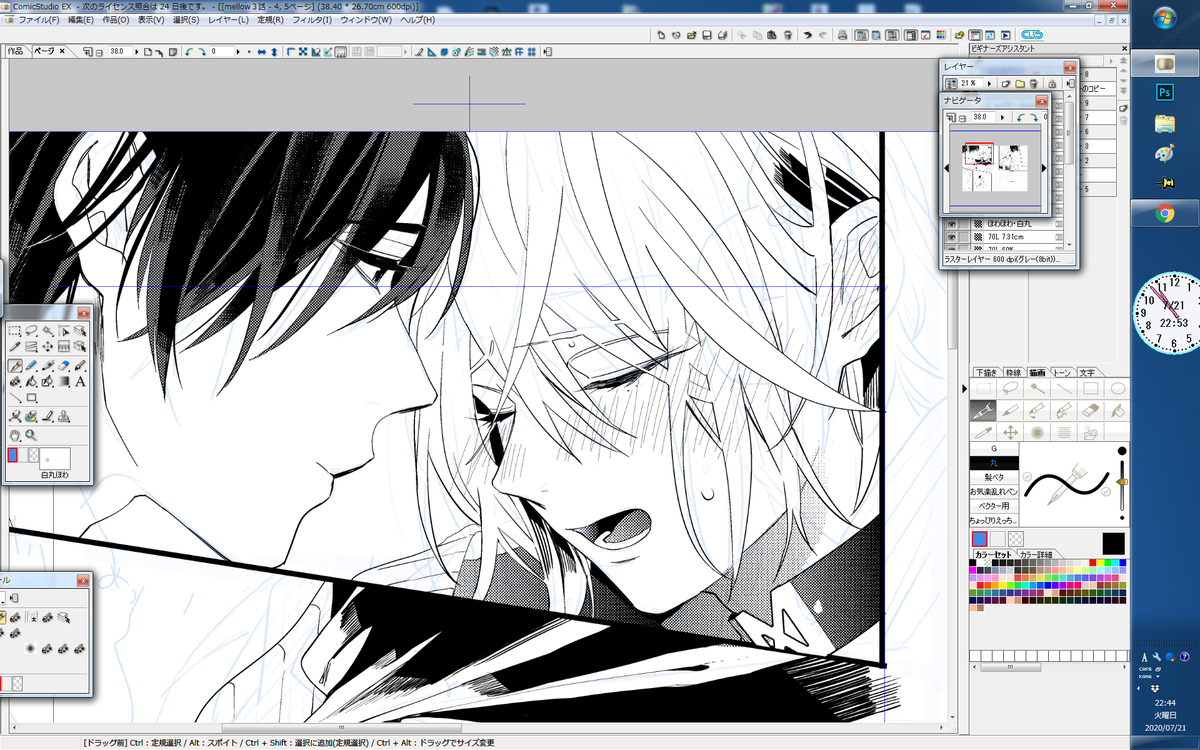Open レイヤー(L) menu
This screenshot has height=750, width=1200.
pyautogui.click(x=230, y=20)
